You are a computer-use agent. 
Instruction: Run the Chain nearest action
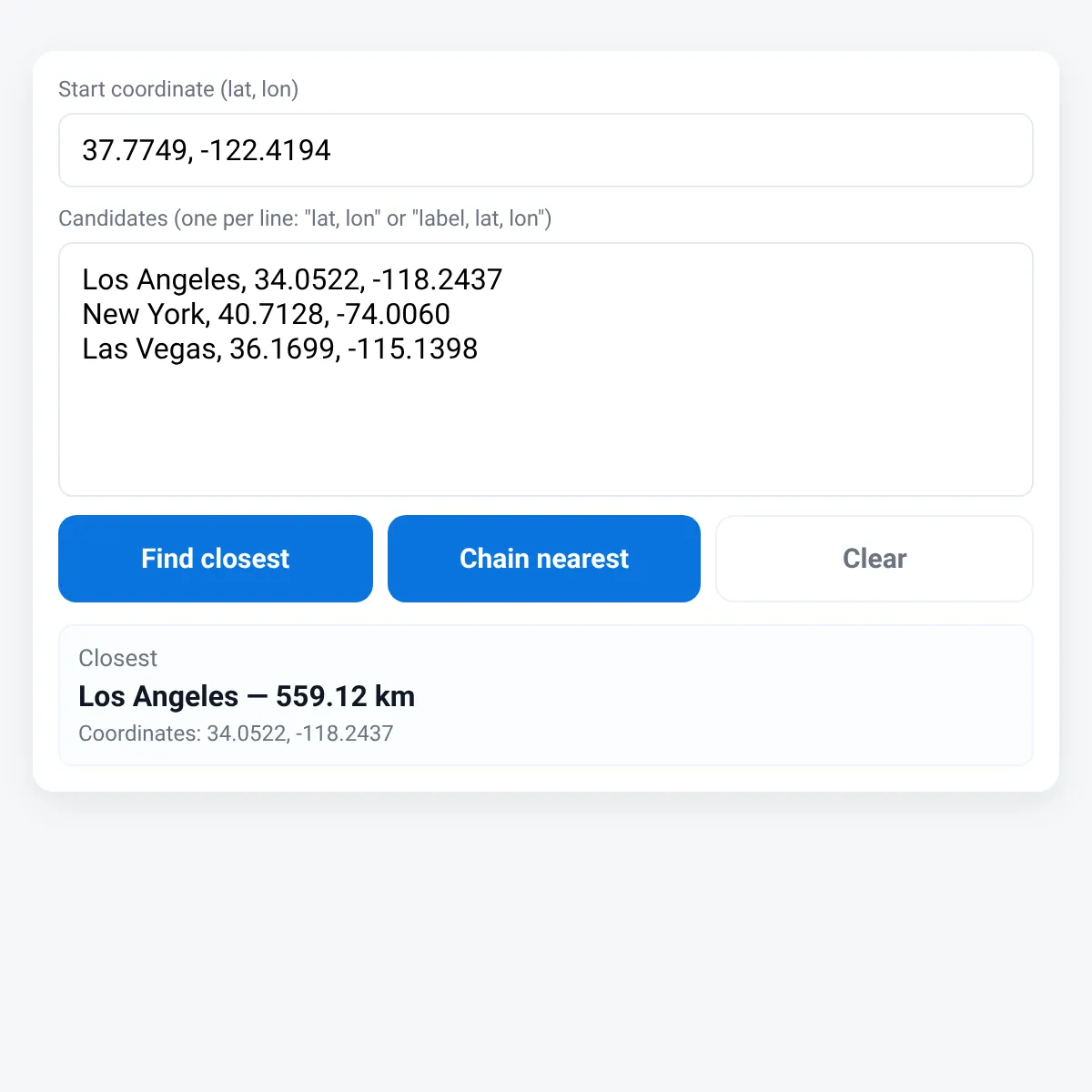[544, 559]
